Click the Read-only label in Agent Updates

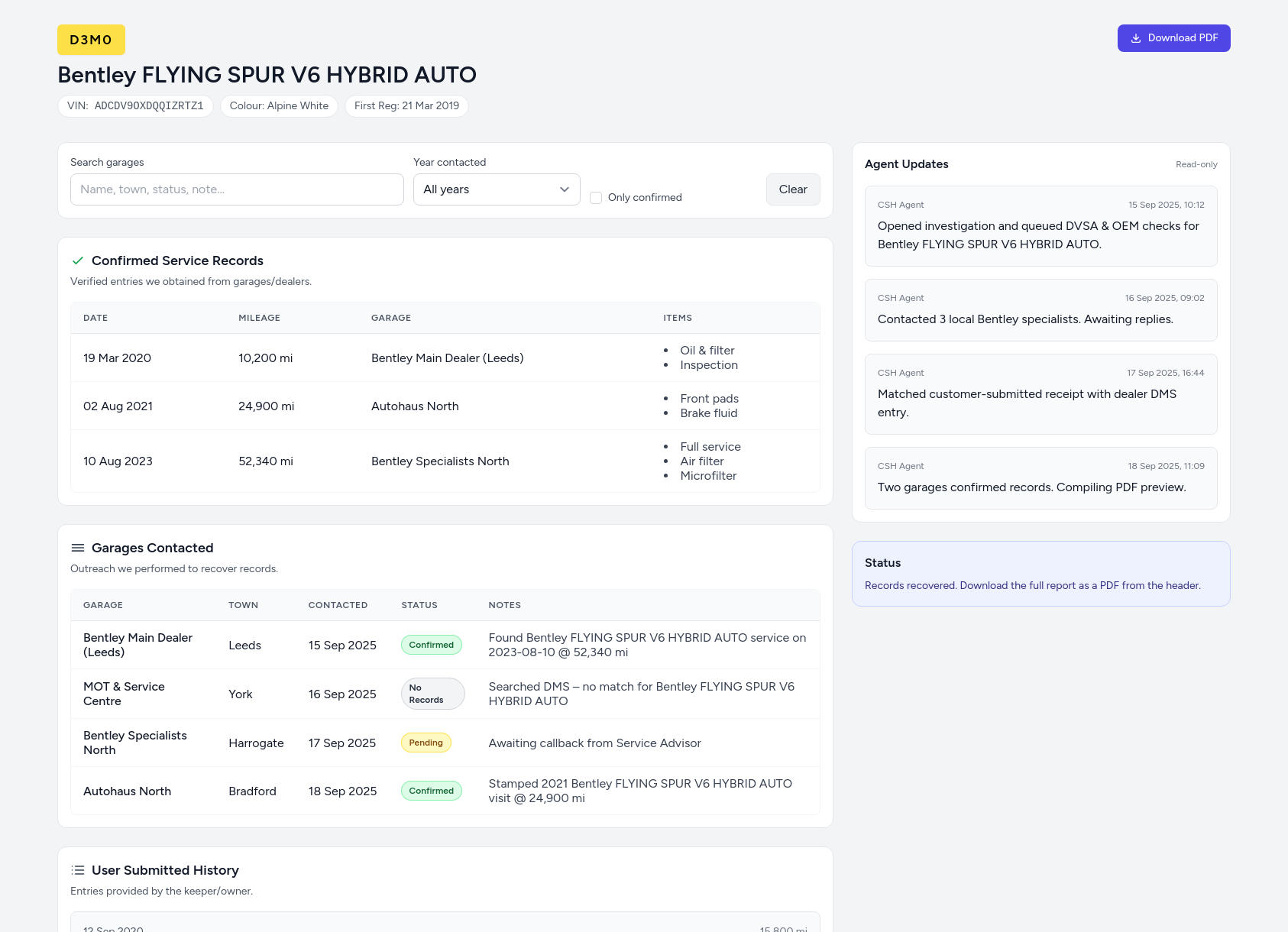click(1196, 164)
